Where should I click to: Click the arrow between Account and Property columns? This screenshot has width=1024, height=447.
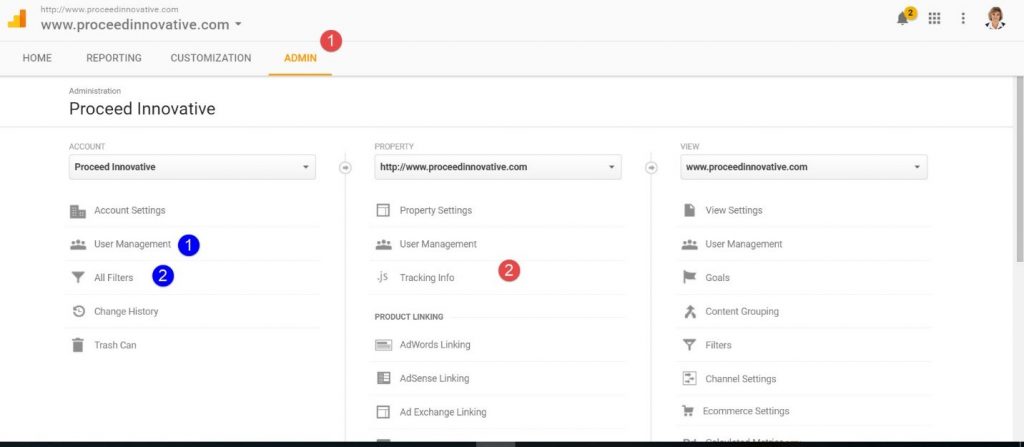[345, 167]
